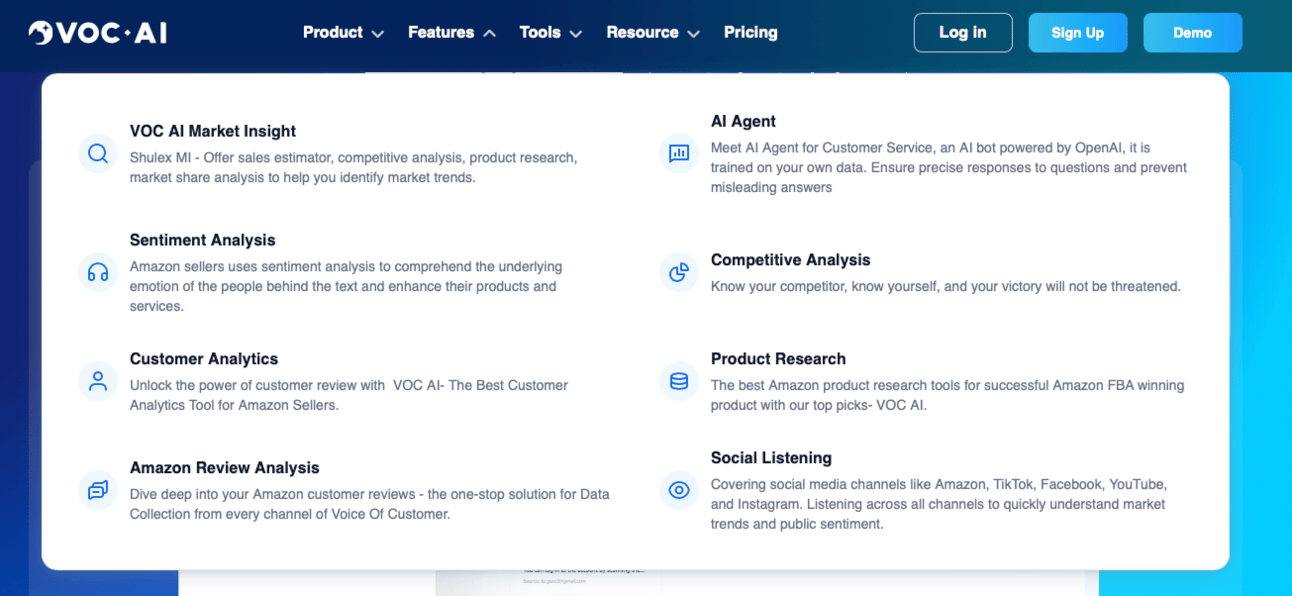Screen dimensions: 1292x596
Task: Click the magnifier icon beside VOC AI Market Insight
Action: [98, 153]
